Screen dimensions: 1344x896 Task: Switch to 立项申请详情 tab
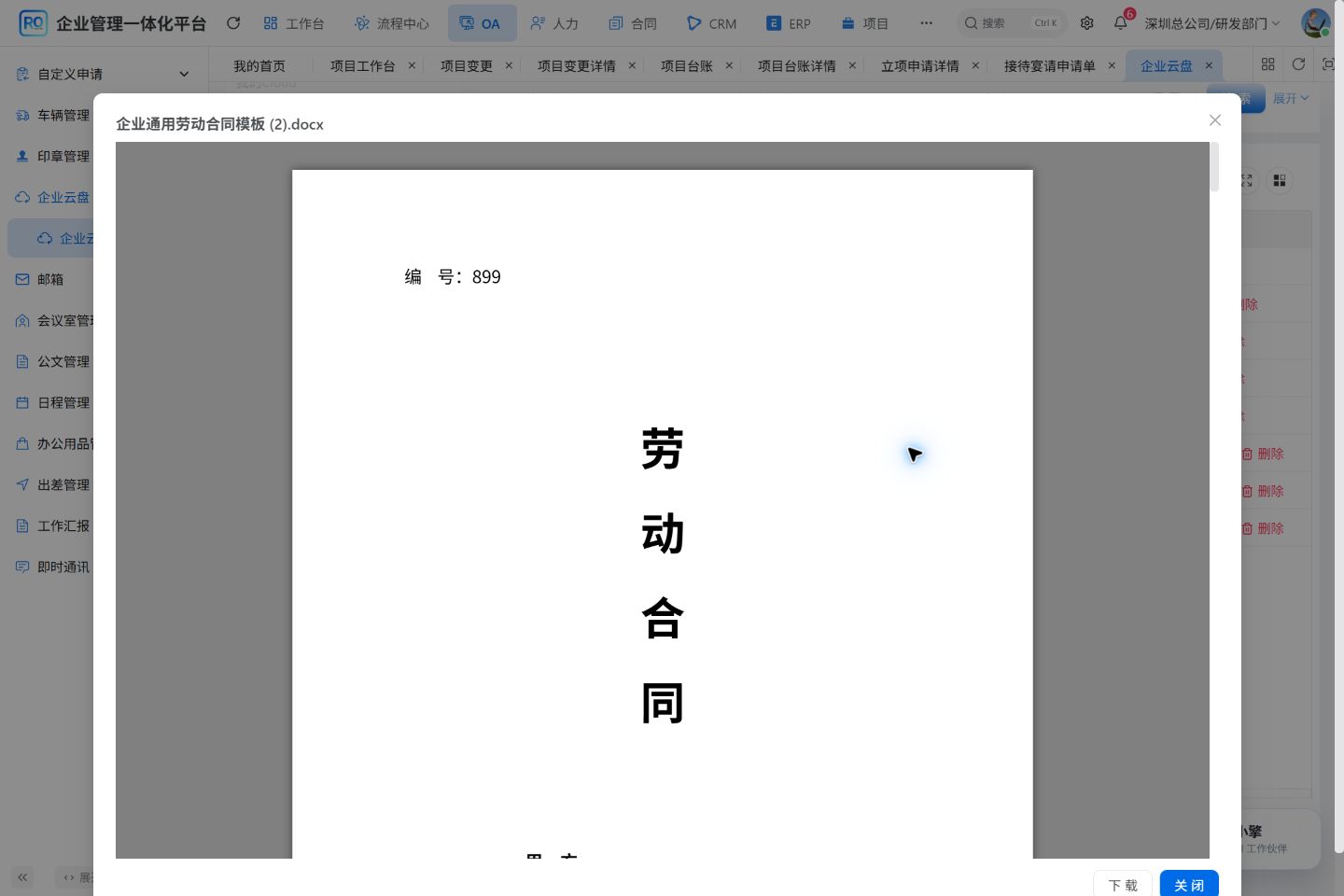(x=920, y=66)
